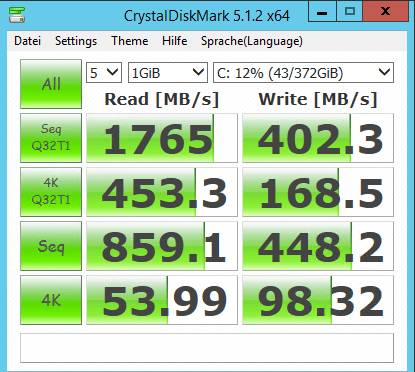Screen dimensions: 415x372
Task: Click the Seq write result 448.2
Action: pyautogui.click(x=318, y=246)
